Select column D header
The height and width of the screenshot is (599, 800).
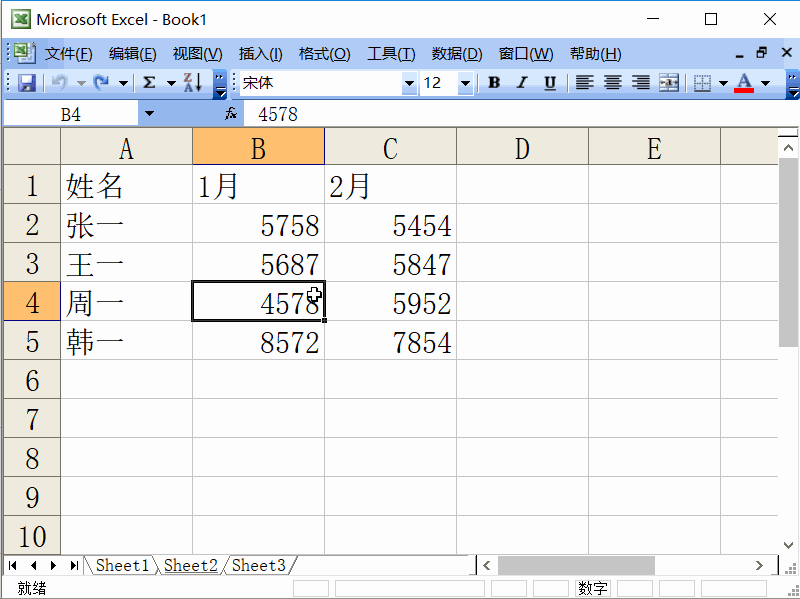522,146
